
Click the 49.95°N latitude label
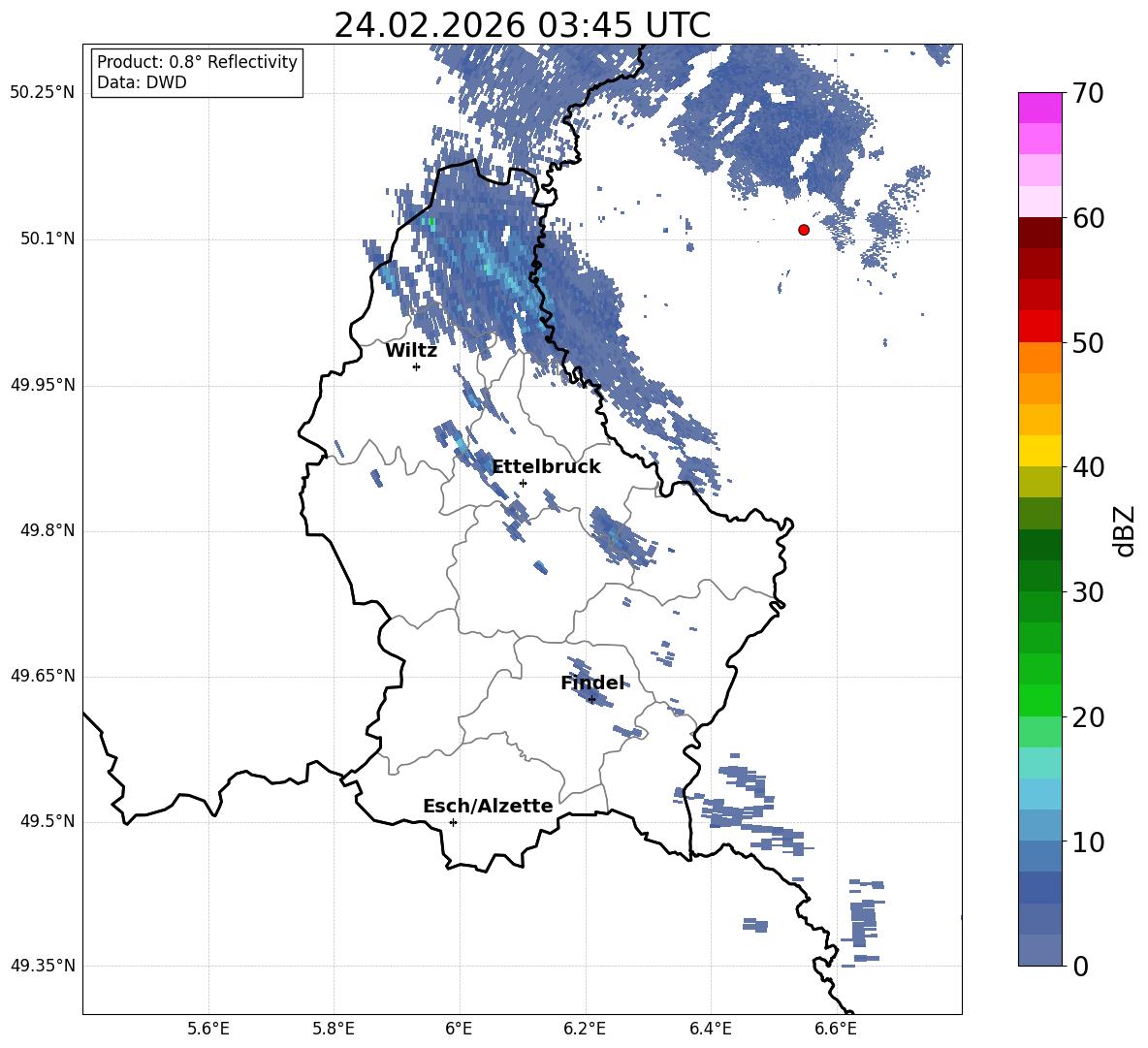coord(42,385)
